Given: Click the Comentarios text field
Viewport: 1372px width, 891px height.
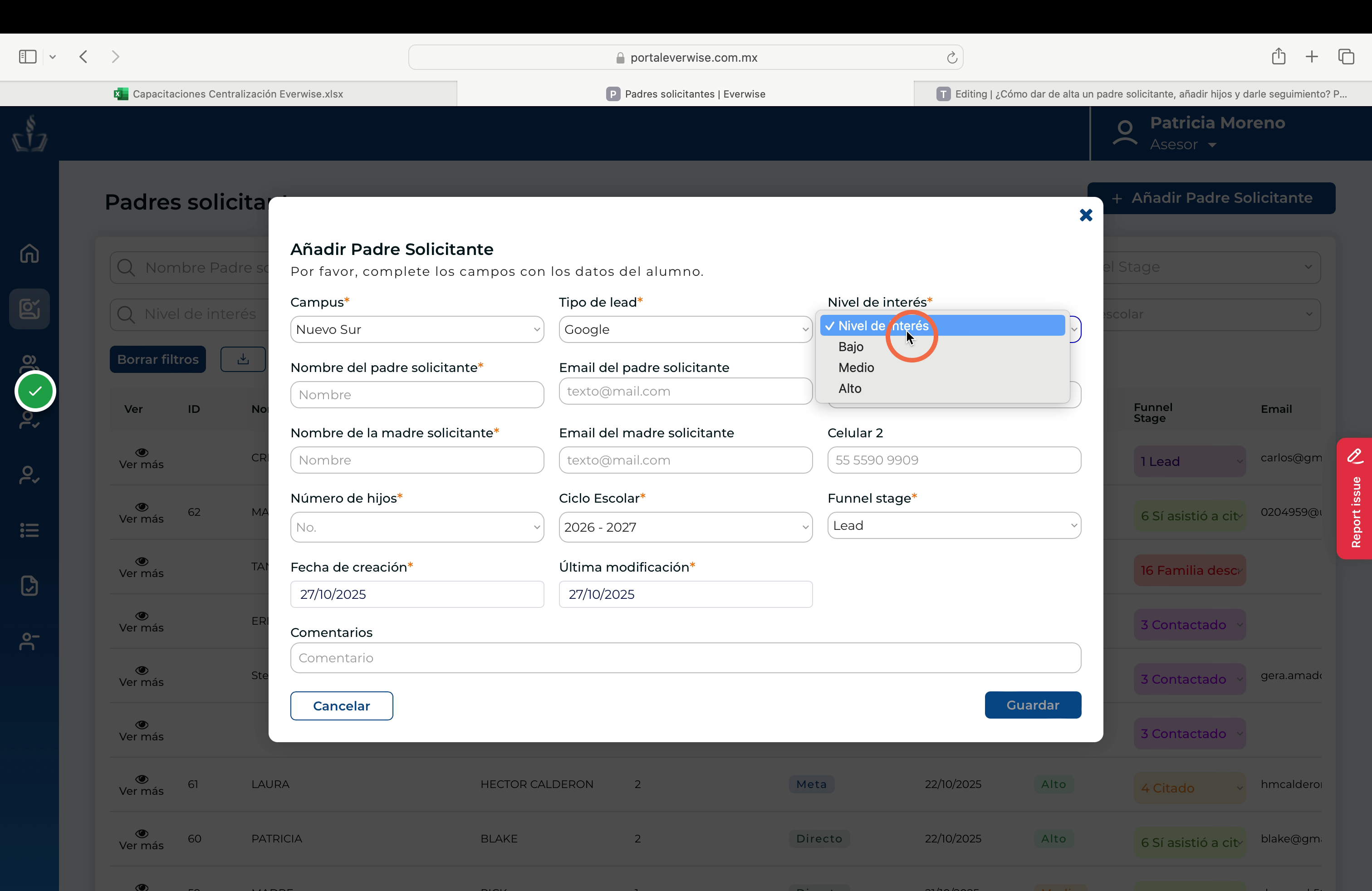Looking at the screenshot, I should [686, 657].
